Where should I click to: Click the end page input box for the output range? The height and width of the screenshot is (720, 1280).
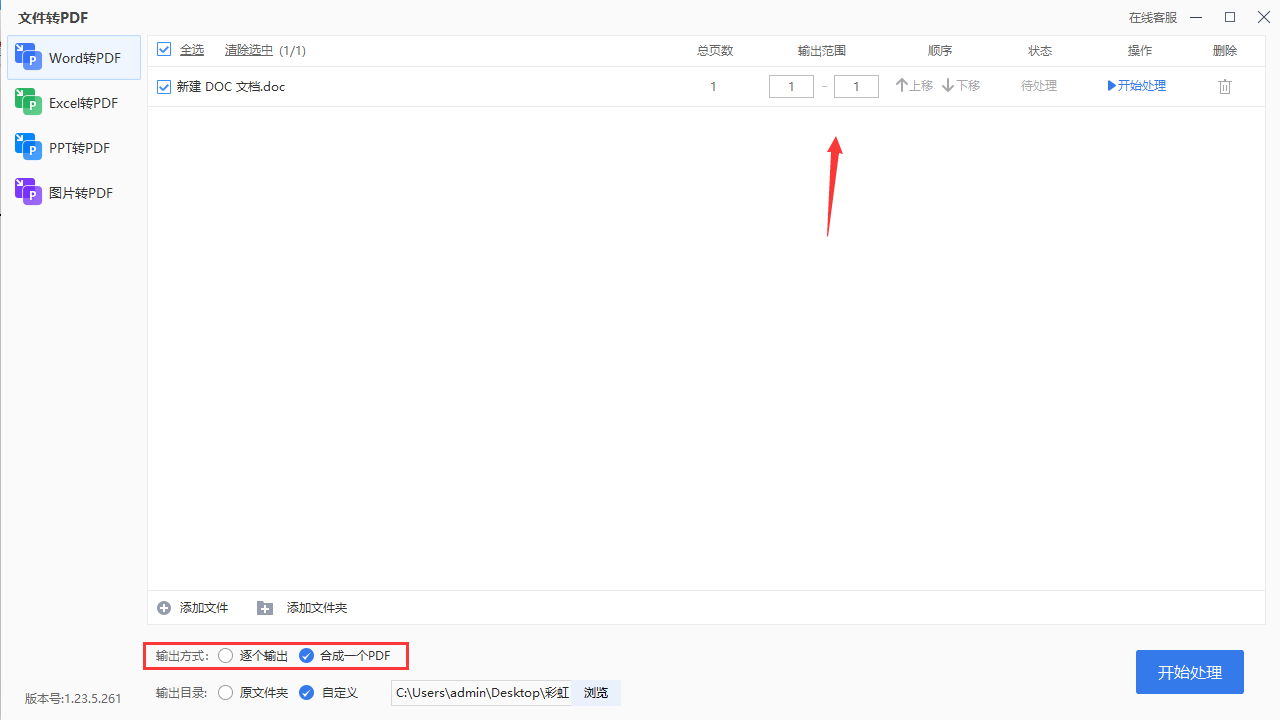coord(856,87)
